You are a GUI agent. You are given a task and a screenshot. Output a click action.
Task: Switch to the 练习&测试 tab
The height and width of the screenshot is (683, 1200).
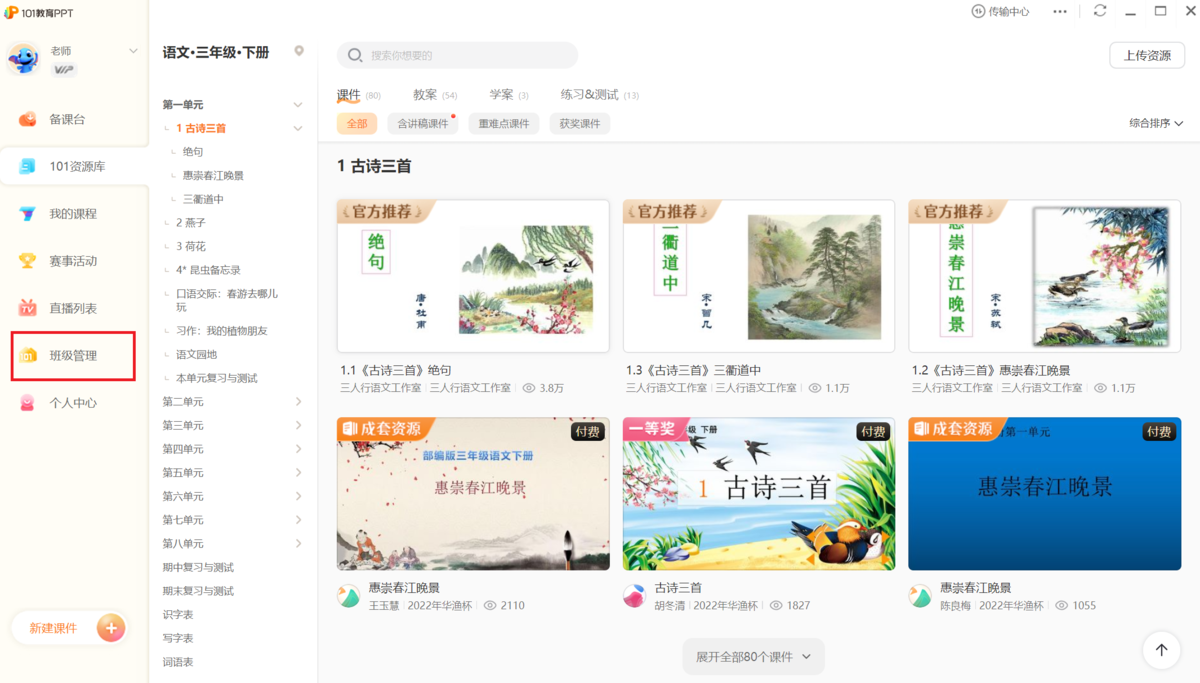coord(590,95)
